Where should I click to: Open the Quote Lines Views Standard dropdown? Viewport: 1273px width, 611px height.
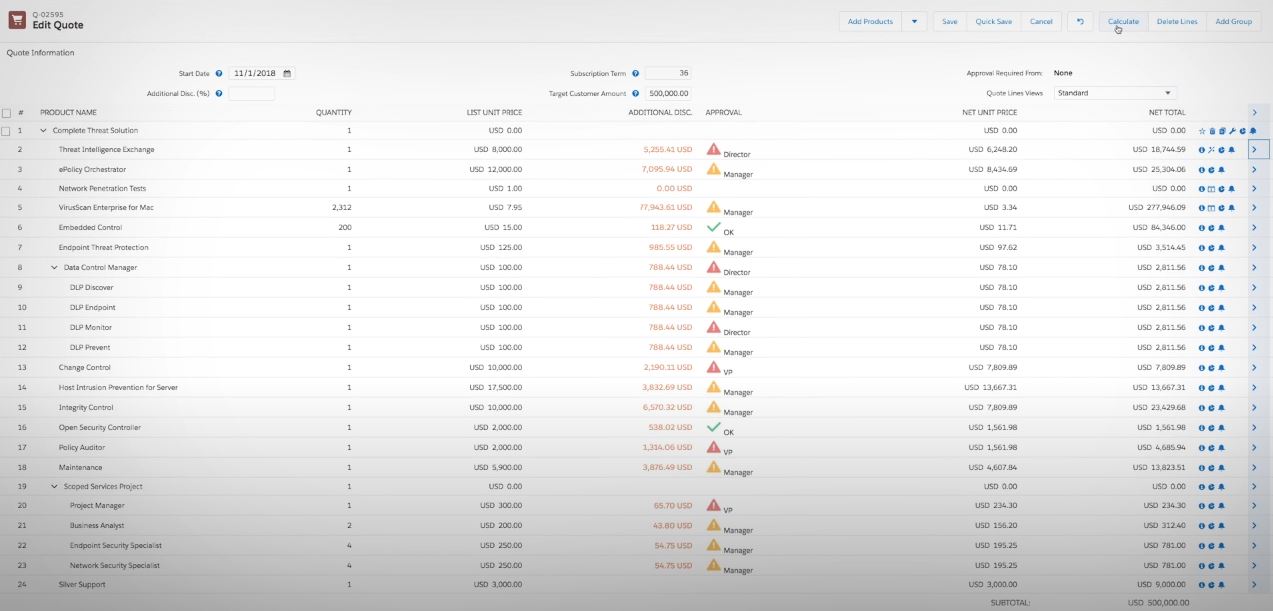(x=1115, y=93)
